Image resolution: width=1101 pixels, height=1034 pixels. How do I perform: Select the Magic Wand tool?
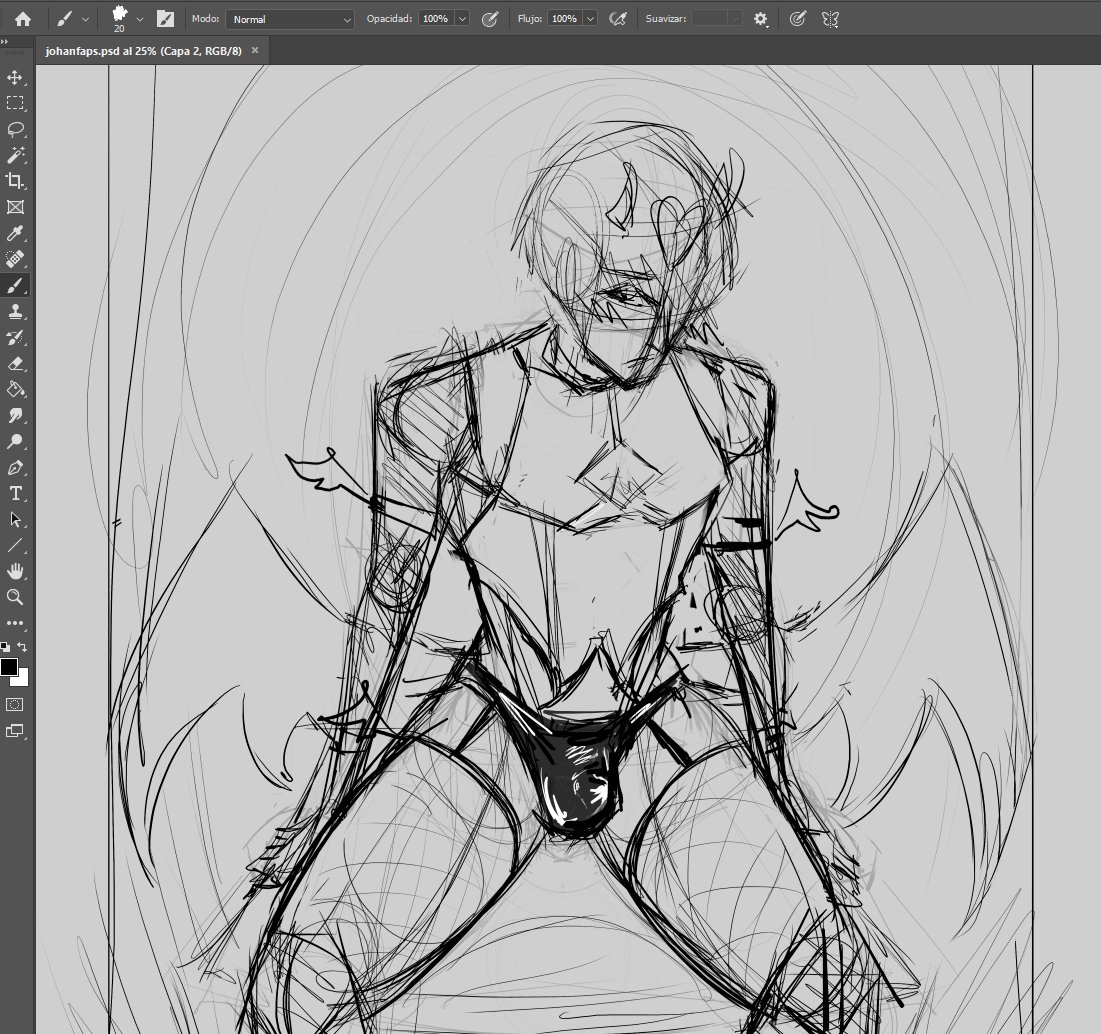15,155
